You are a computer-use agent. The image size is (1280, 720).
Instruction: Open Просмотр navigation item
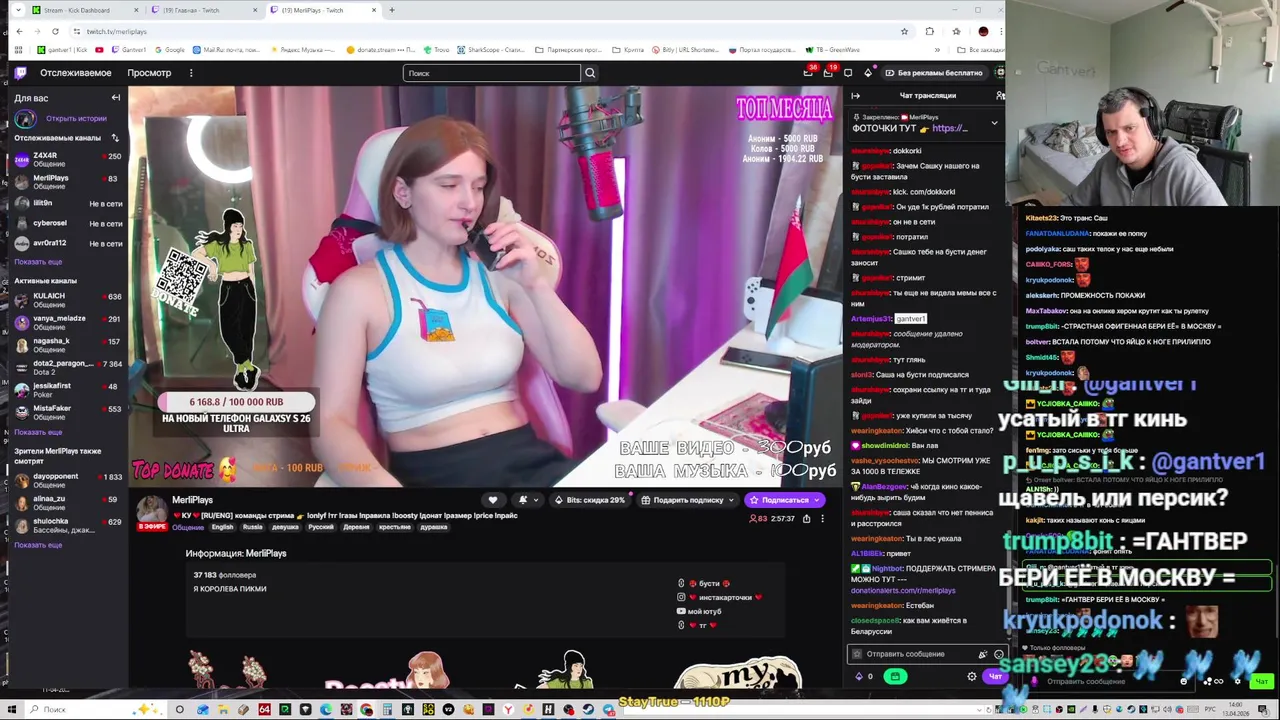pyautogui.click(x=149, y=73)
